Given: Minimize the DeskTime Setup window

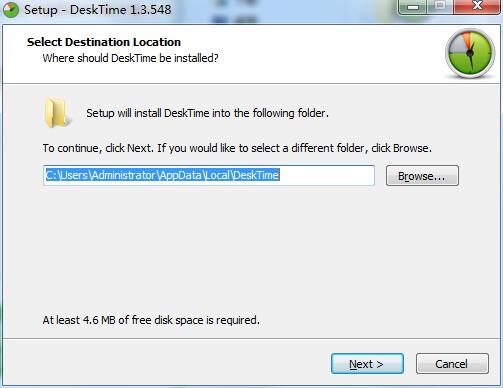Looking at the screenshot, I should pos(413,7).
